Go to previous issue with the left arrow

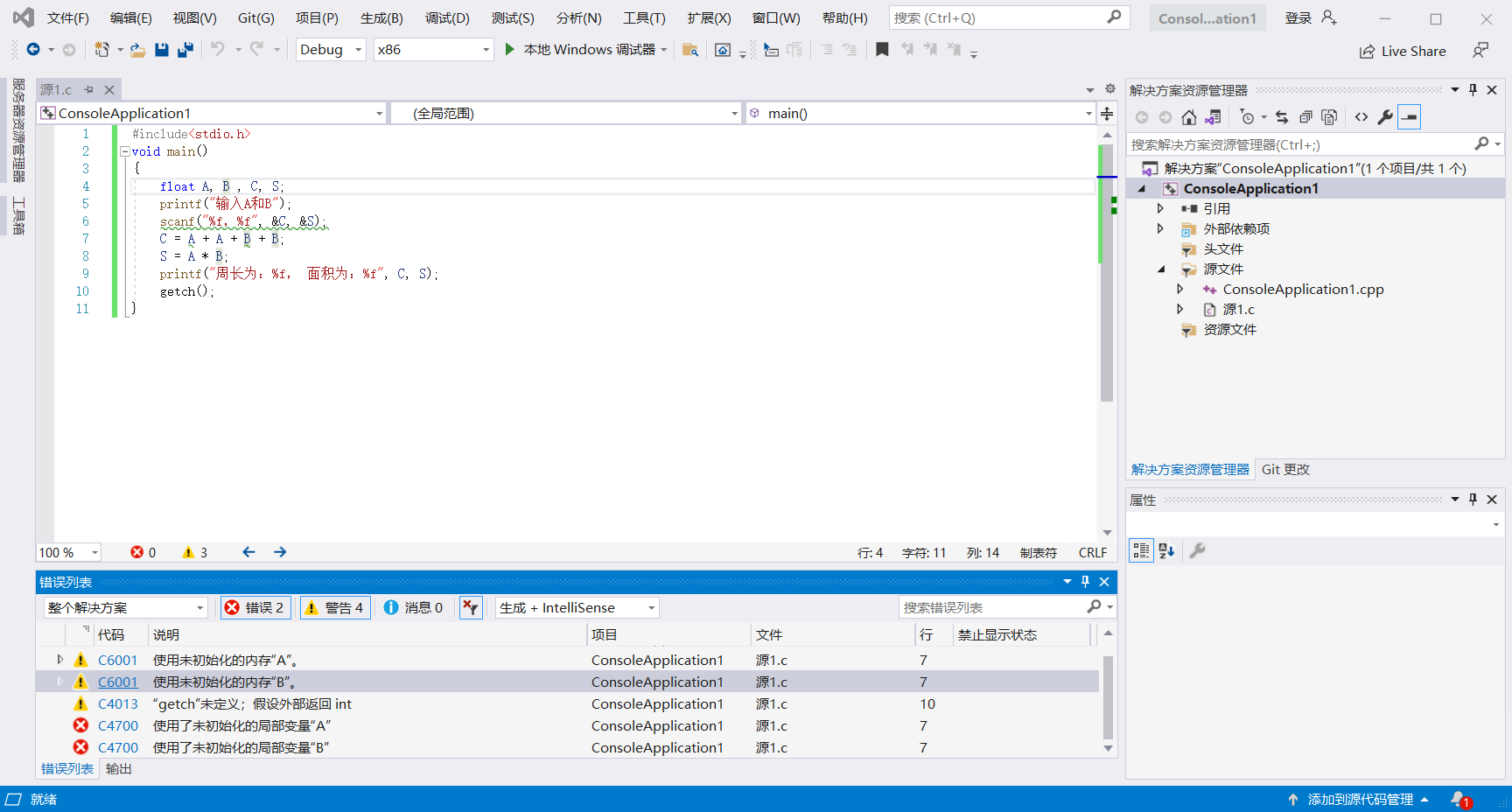click(248, 552)
